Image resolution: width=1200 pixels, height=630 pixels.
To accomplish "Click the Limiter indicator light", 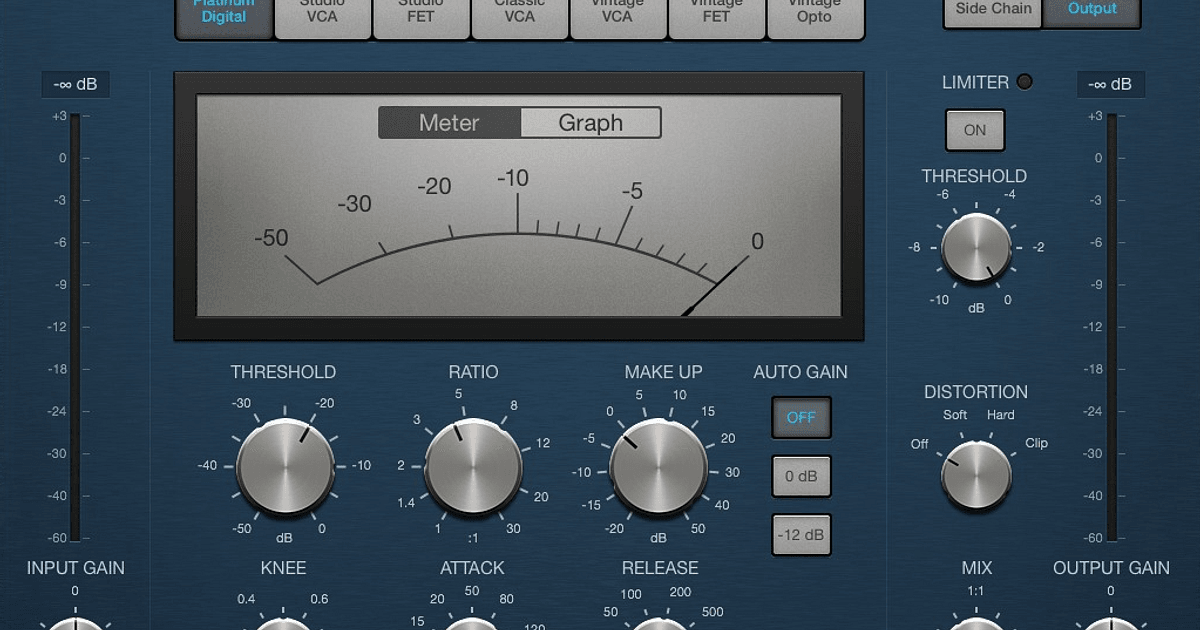I will pyautogui.click(x=1023, y=82).
